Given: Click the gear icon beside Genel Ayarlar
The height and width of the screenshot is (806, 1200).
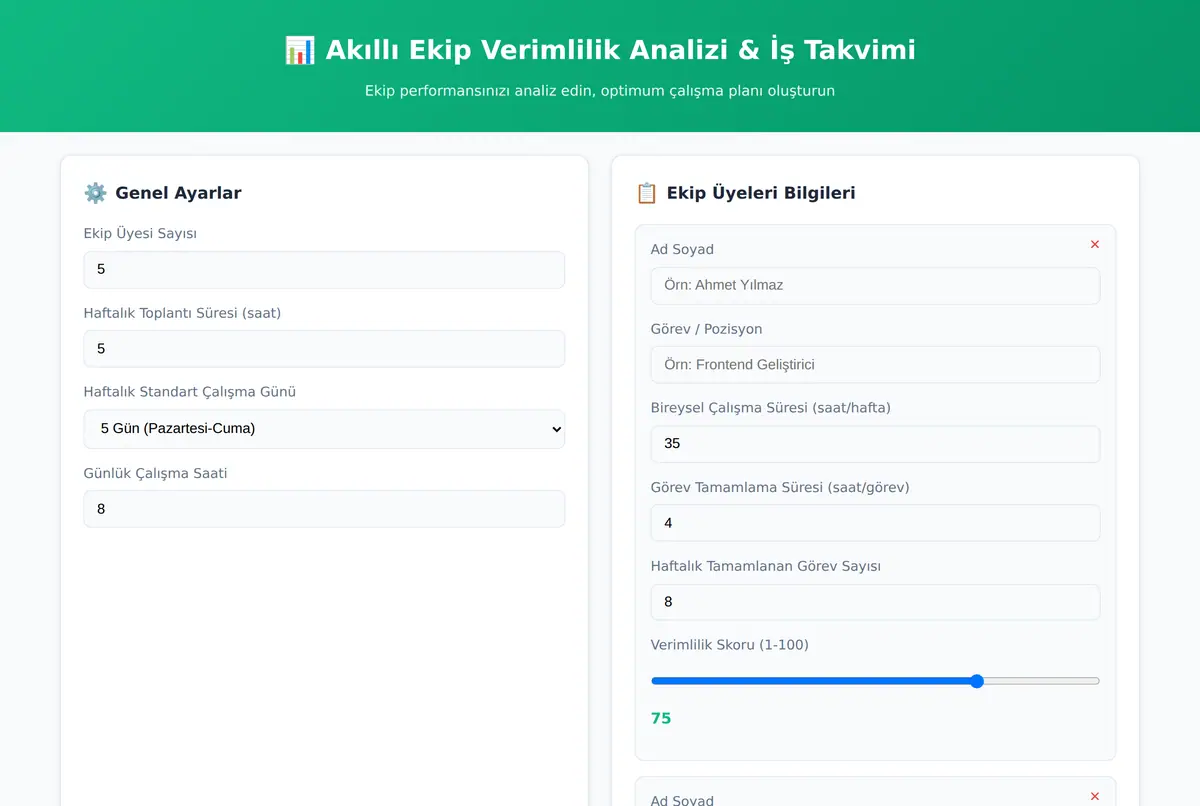Looking at the screenshot, I should (x=95, y=193).
